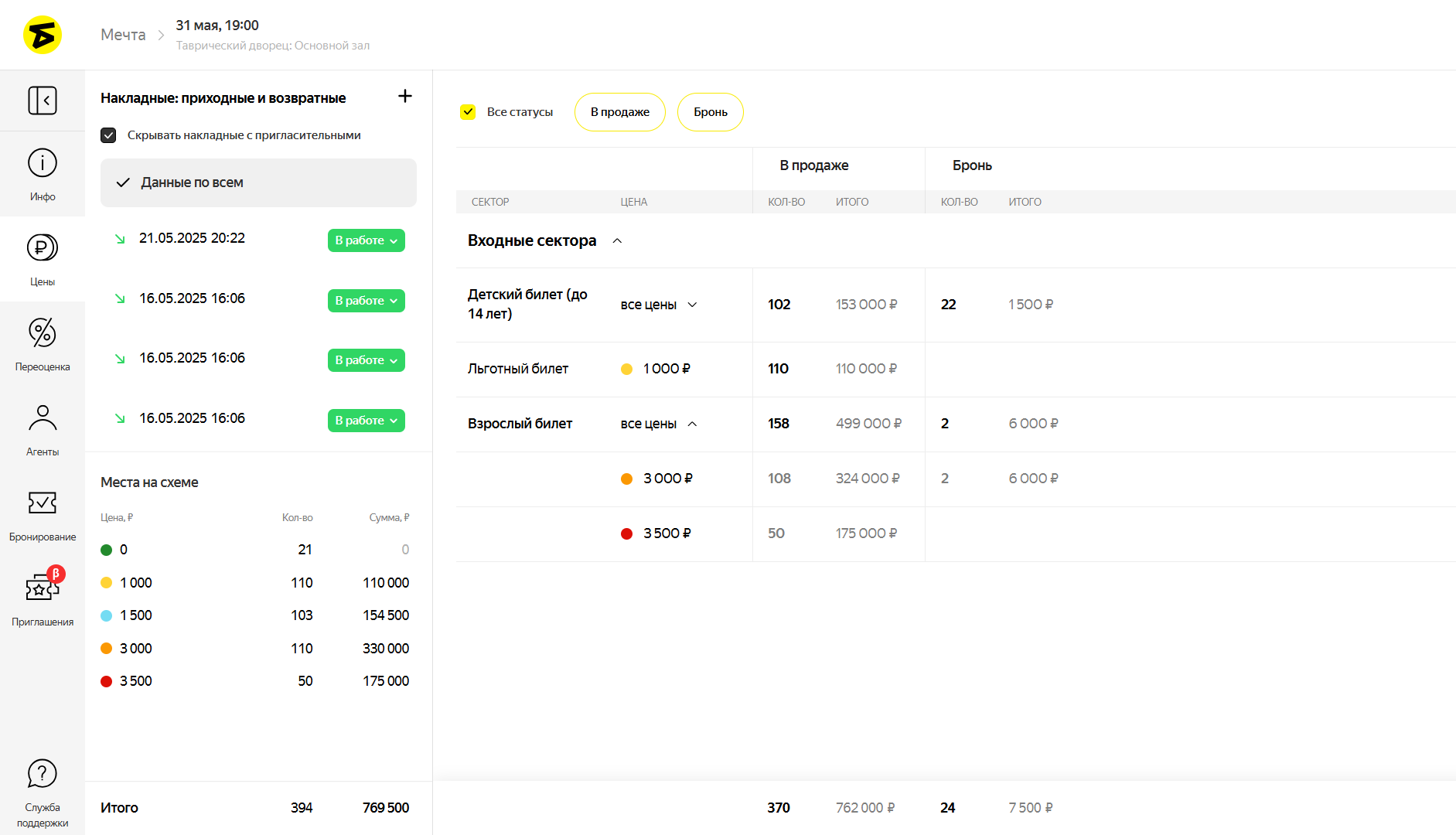Click the yellow logo in the top corner

pos(43,35)
